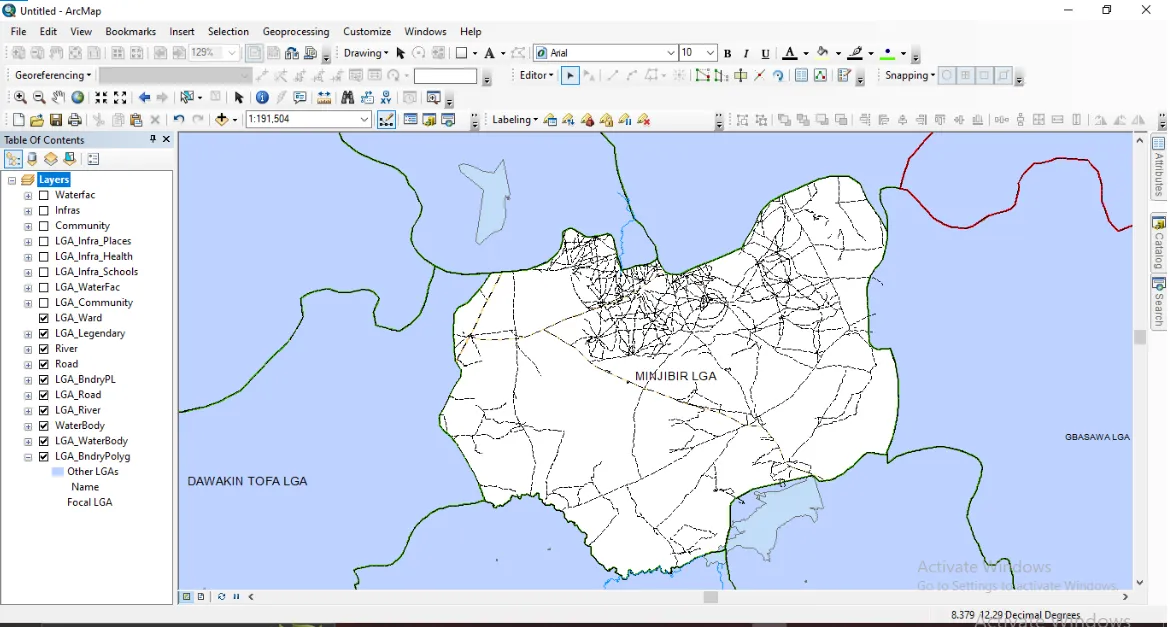
Task: Click the Editor dropdown button
Action: pyautogui.click(x=535, y=75)
